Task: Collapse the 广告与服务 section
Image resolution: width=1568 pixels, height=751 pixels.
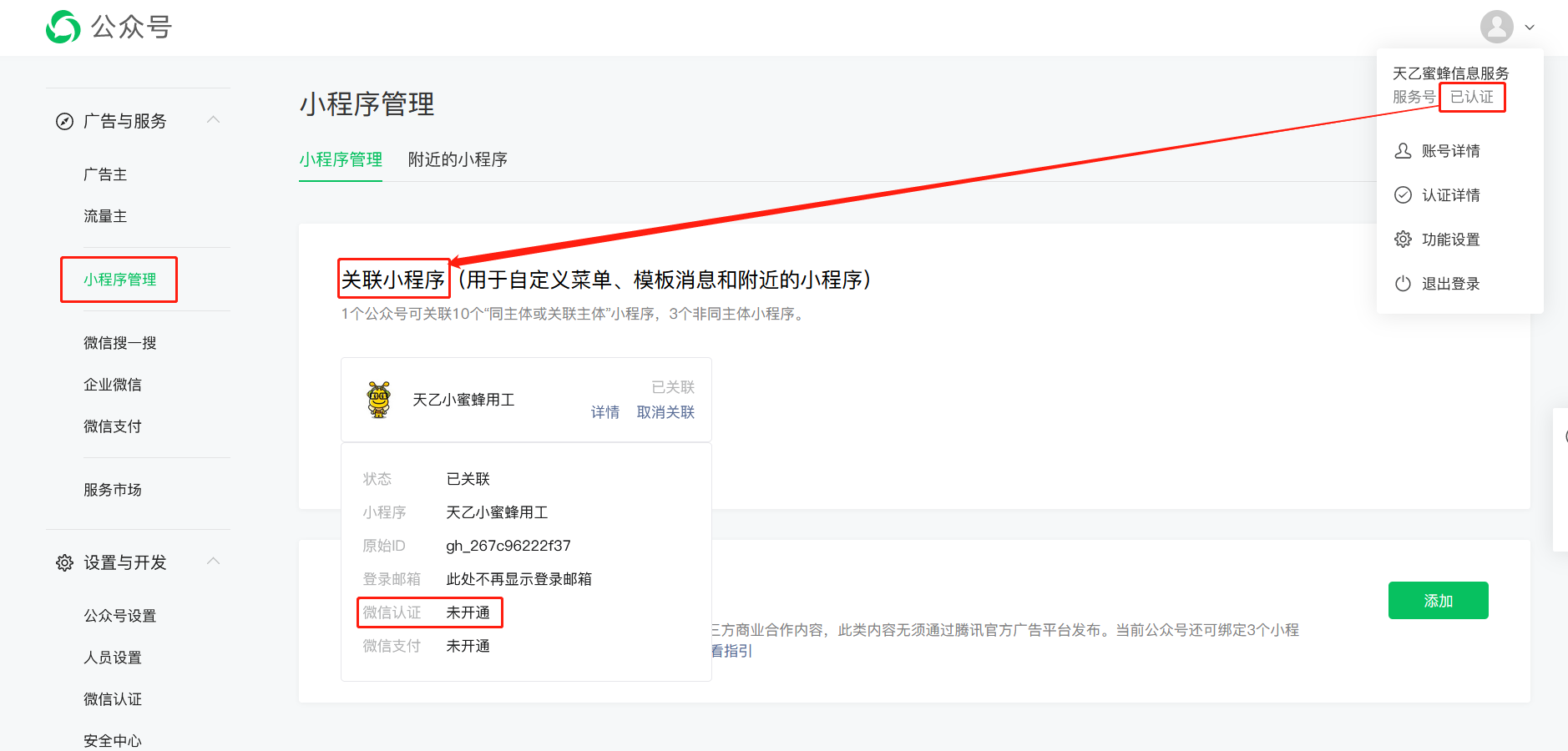Action: [x=214, y=120]
